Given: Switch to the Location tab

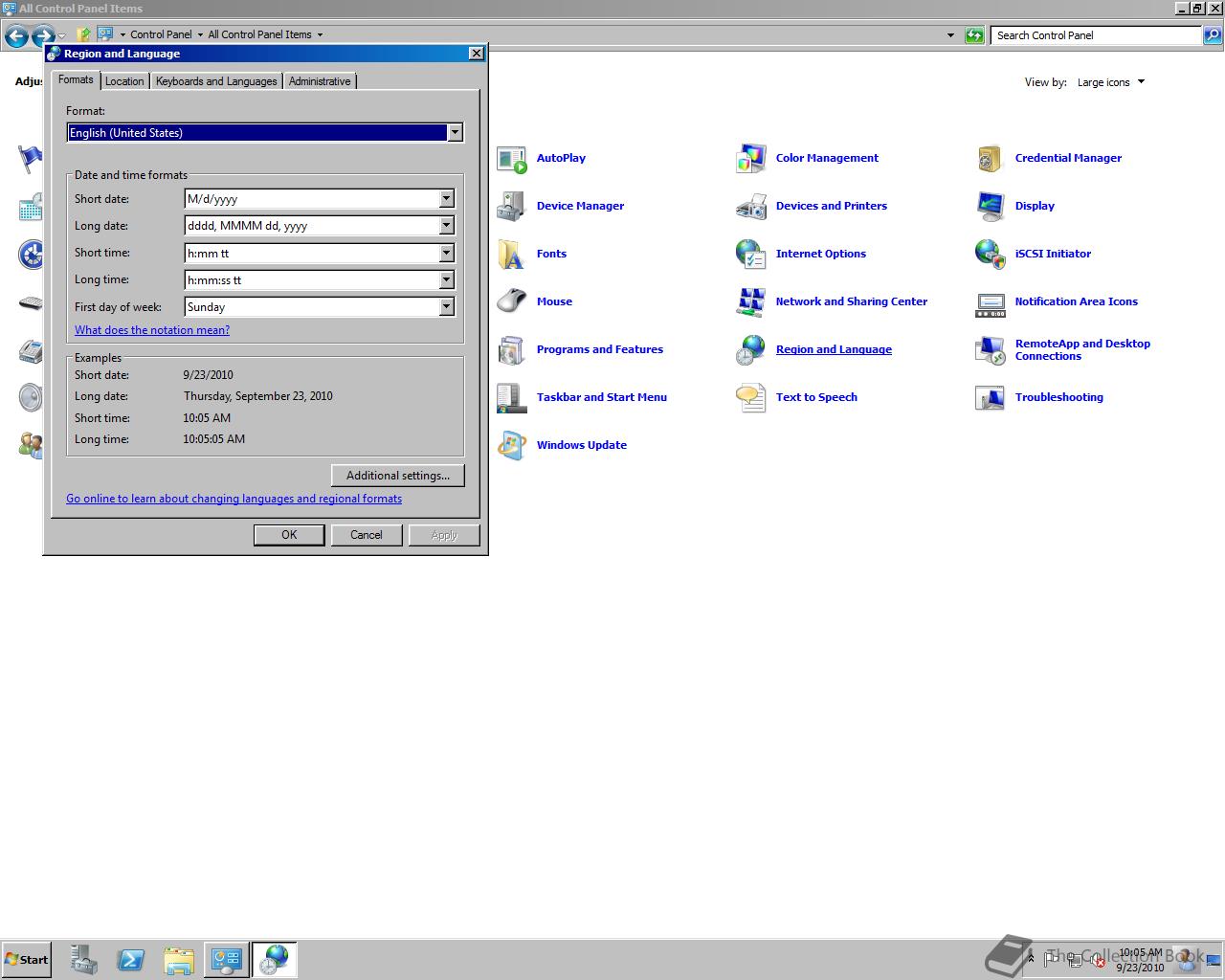Looking at the screenshot, I should point(124,81).
